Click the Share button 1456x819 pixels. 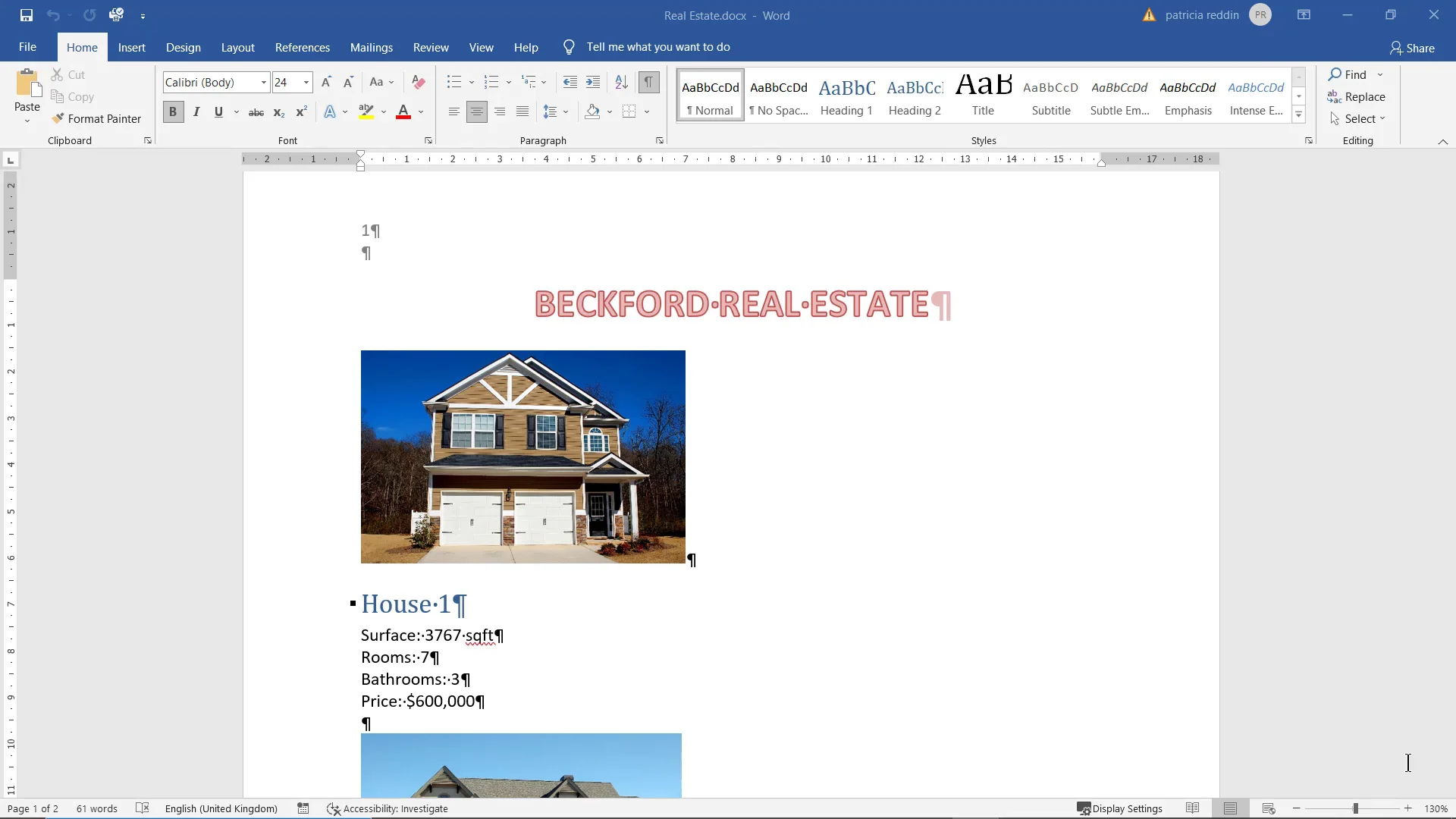tap(1412, 48)
